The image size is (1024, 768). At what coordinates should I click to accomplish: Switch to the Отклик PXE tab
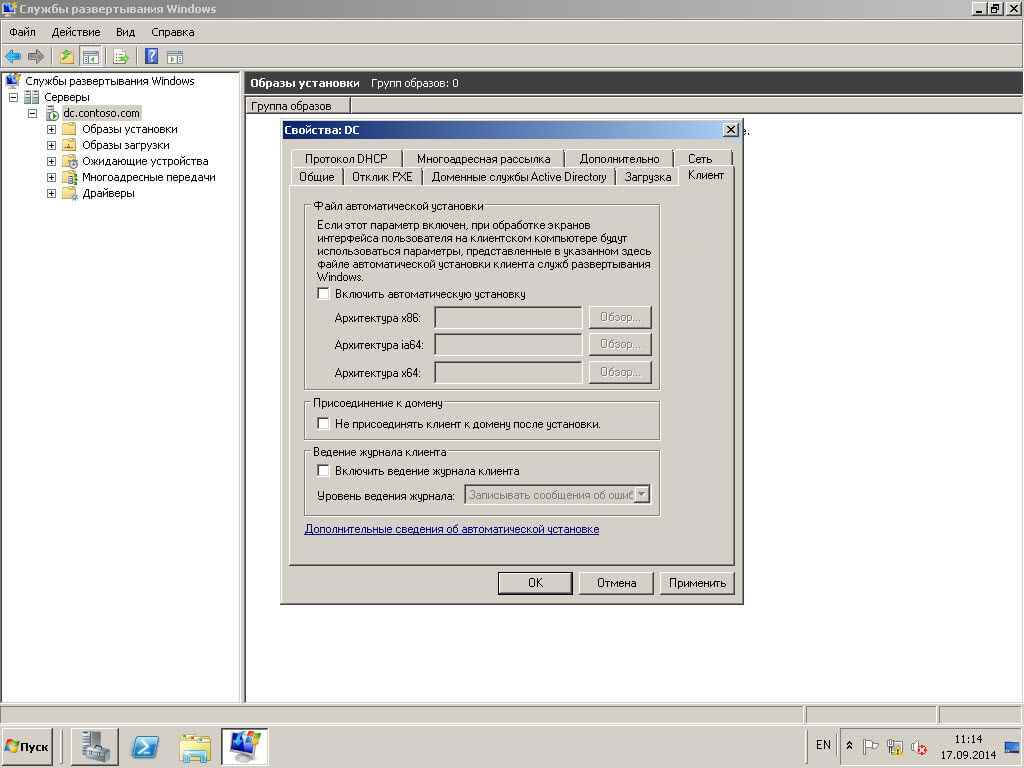(383, 177)
